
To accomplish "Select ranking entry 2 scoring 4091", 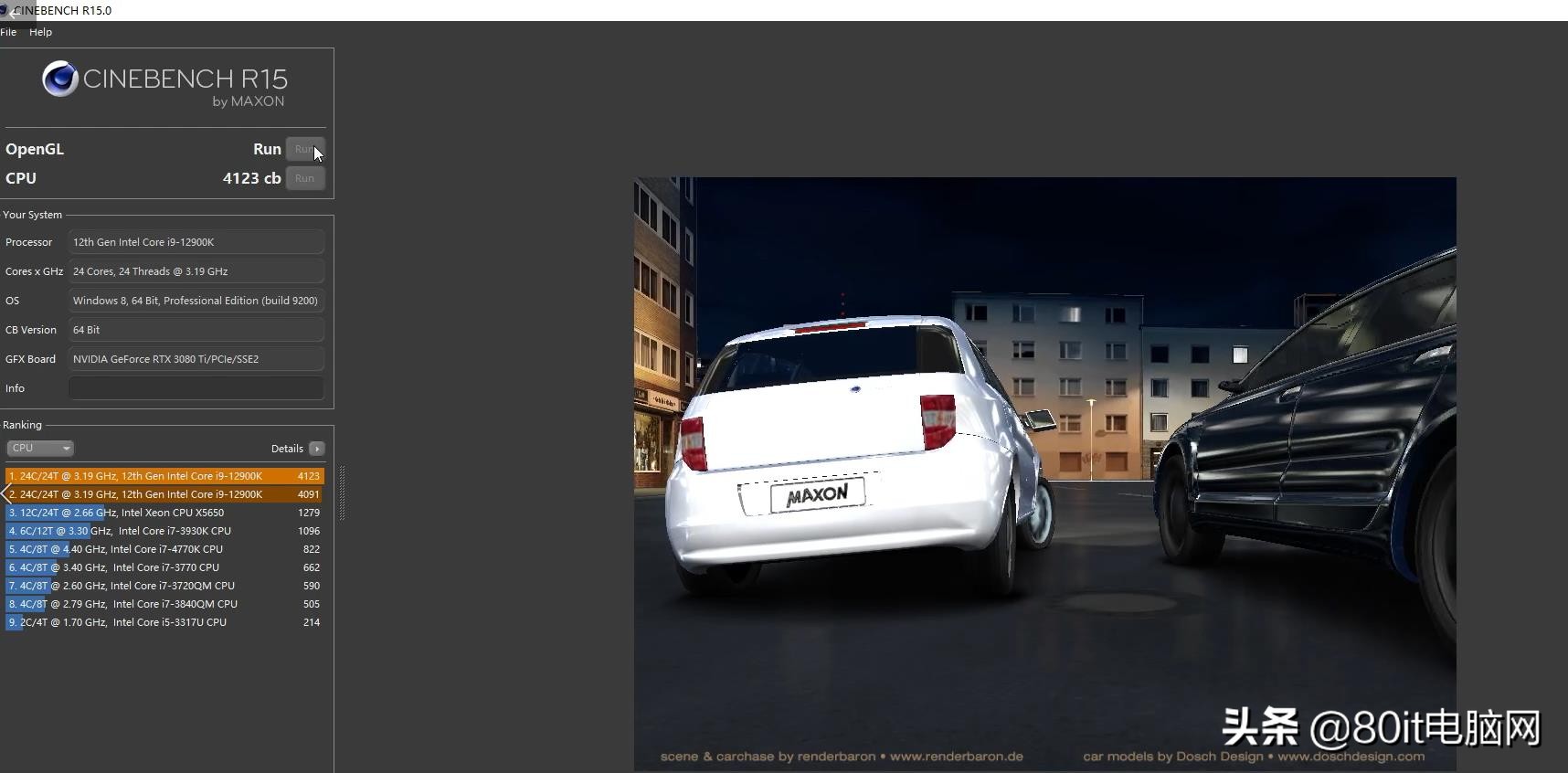I will click(x=164, y=494).
